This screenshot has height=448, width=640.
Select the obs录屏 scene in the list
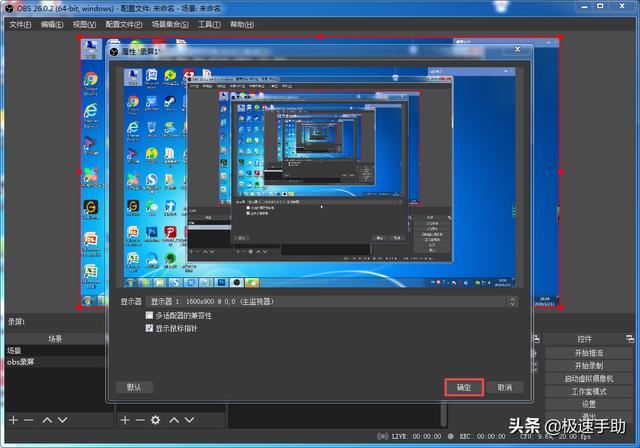coord(21,363)
